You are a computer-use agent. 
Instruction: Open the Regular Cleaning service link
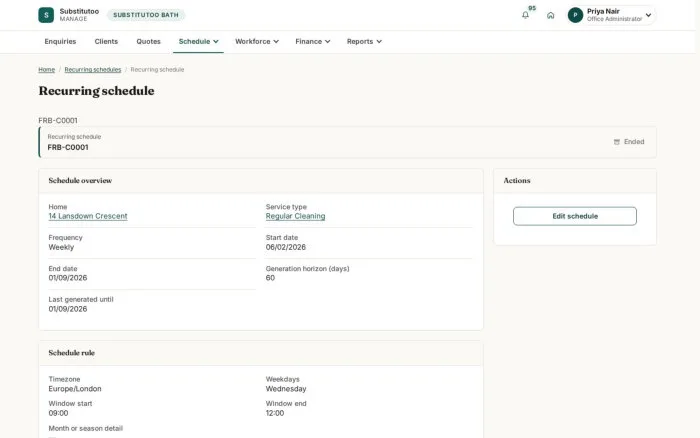click(295, 216)
